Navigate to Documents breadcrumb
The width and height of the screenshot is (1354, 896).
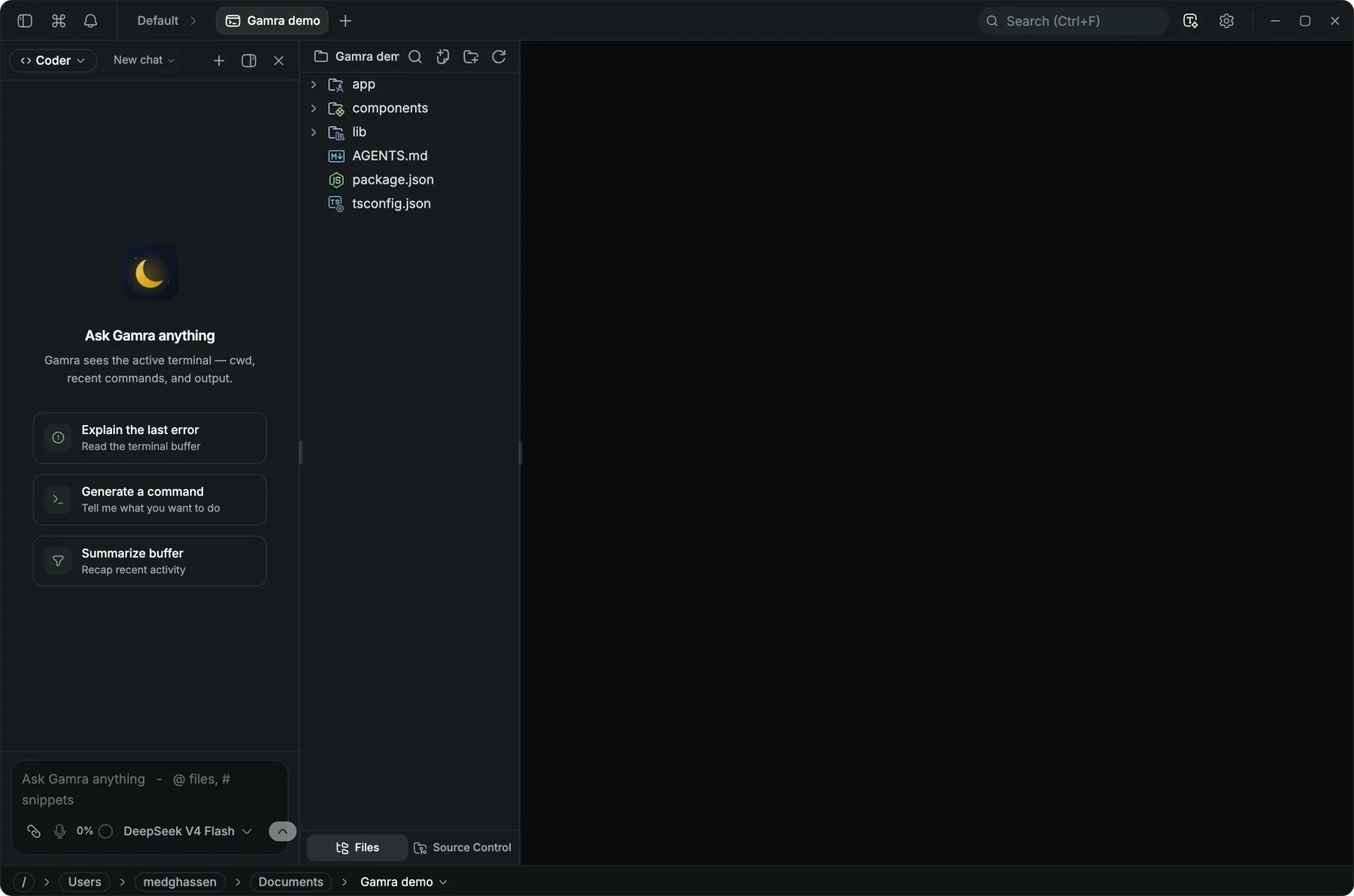290,882
